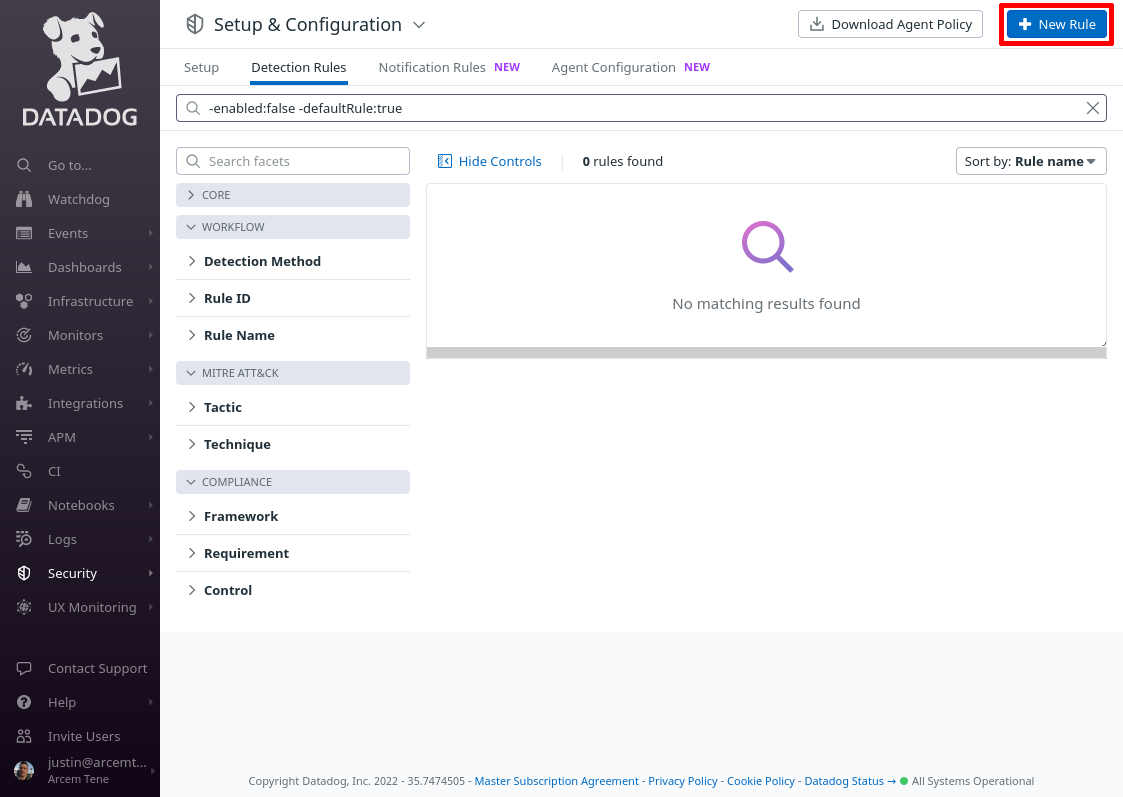1123x797 pixels.
Task: Click the Hide Controls link
Action: pyautogui.click(x=500, y=161)
